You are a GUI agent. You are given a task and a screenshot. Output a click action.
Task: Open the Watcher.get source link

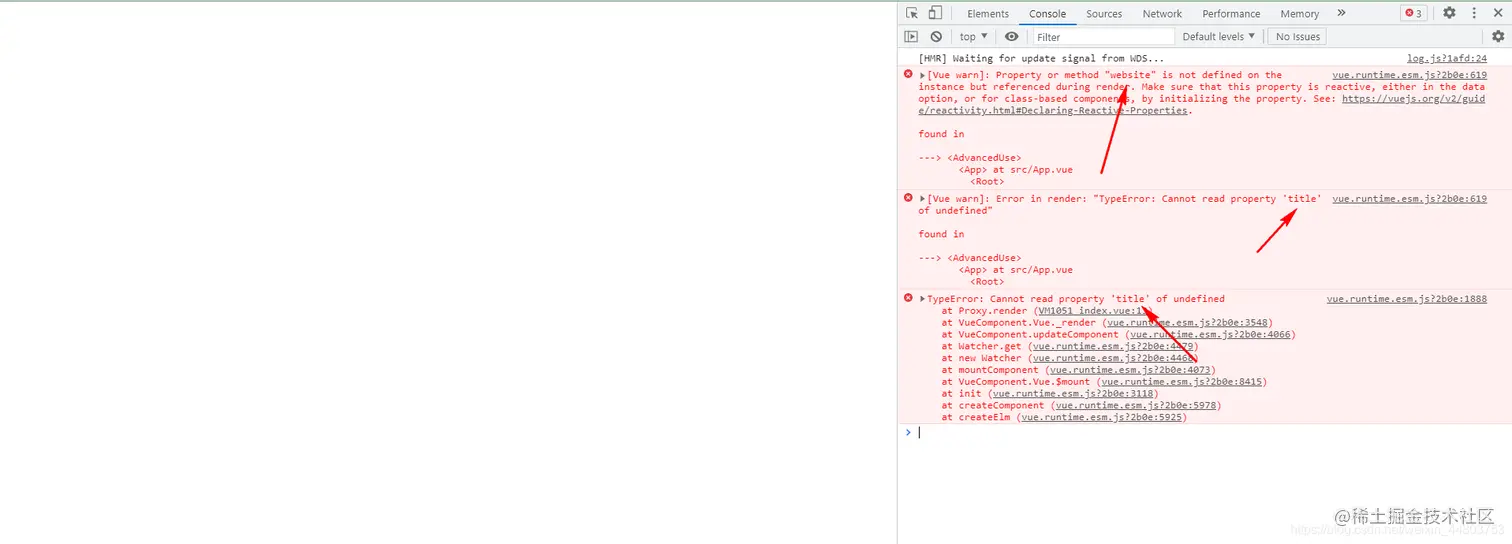(x=1112, y=347)
